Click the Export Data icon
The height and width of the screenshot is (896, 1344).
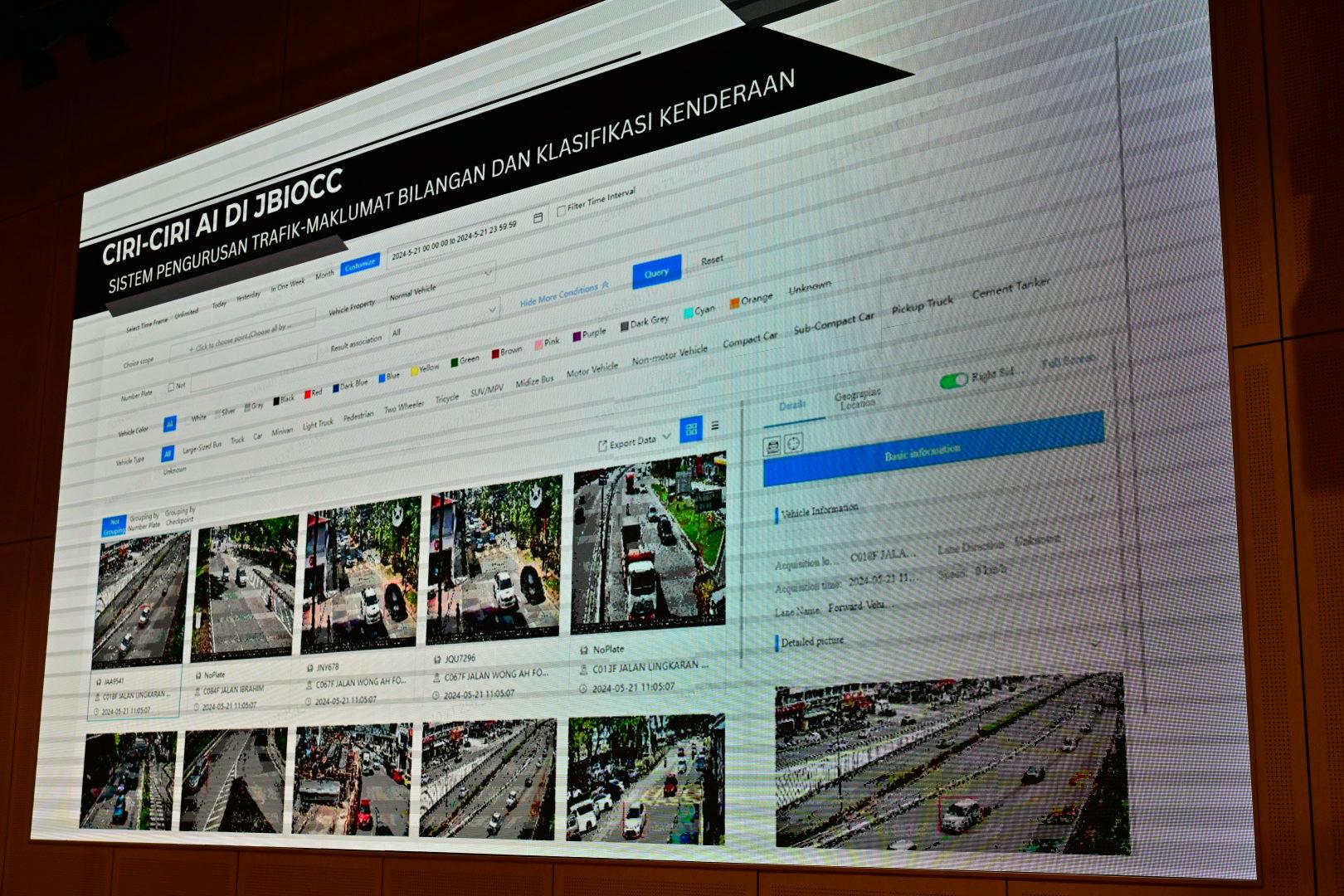[603, 446]
